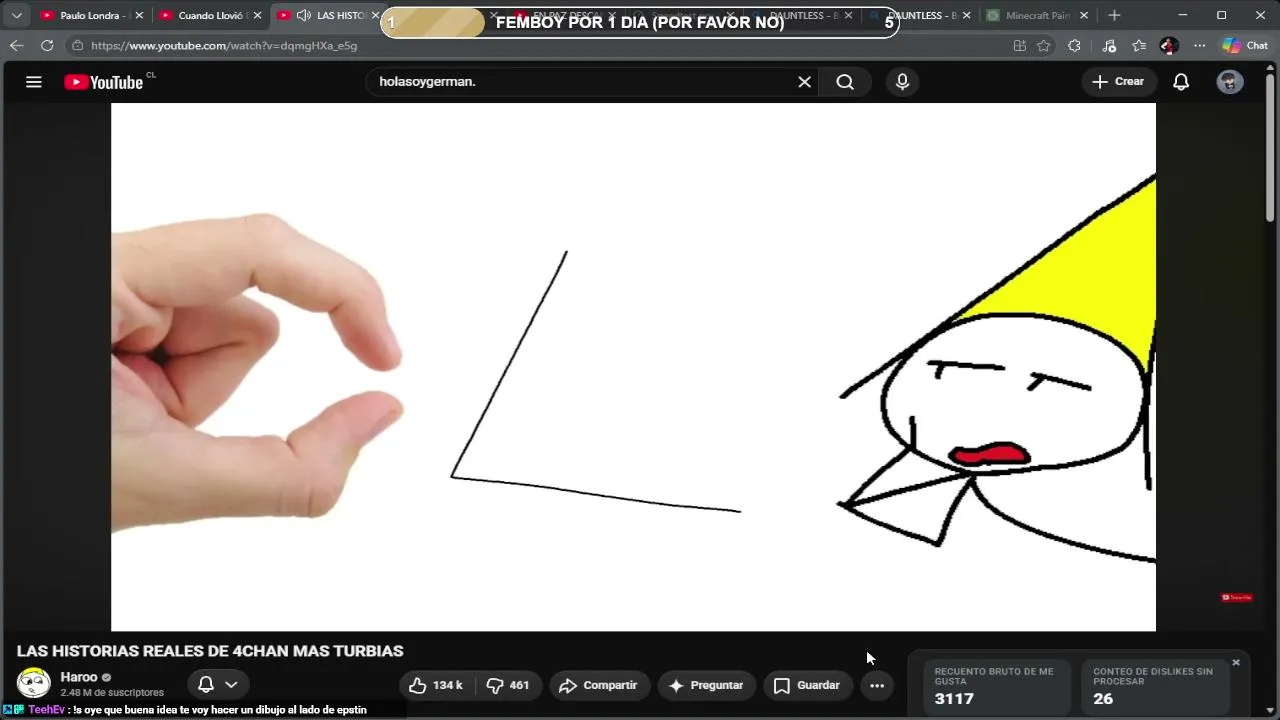The image size is (1280, 720).
Task: Open the tab actions icon in address bar
Action: tap(1019, 45)
